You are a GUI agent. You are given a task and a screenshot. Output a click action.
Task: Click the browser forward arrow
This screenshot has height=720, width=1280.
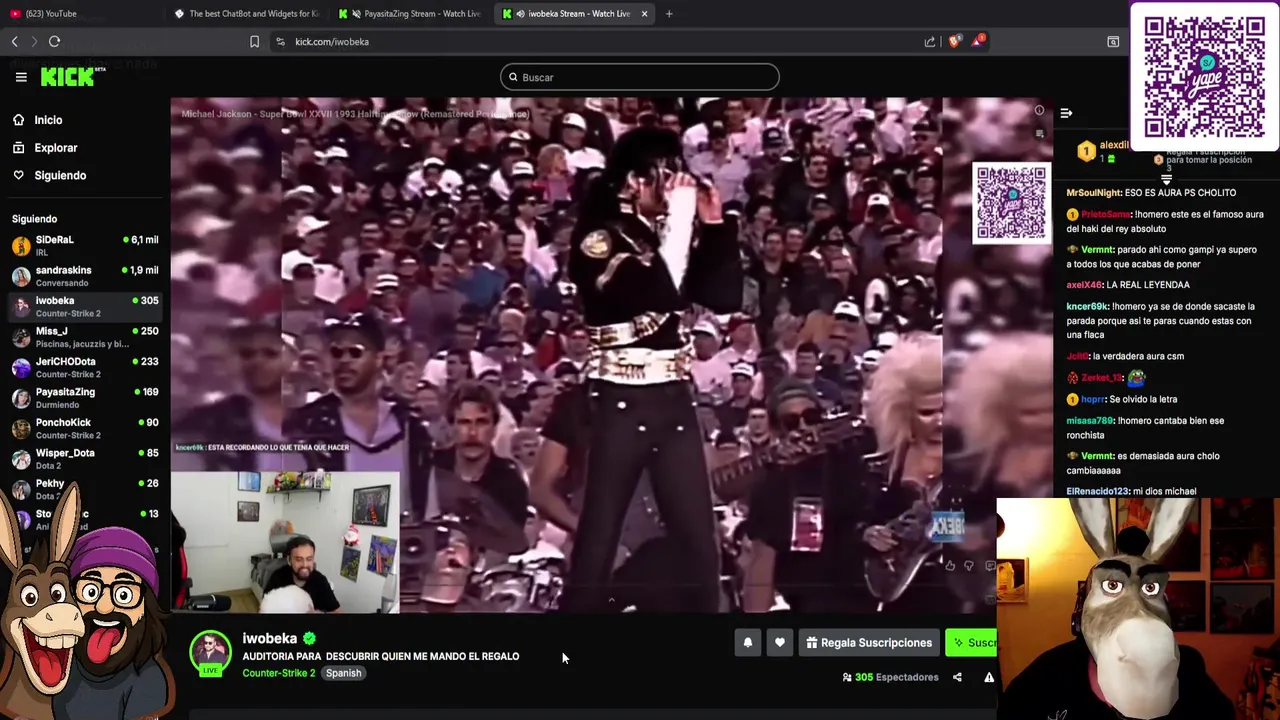33,41
